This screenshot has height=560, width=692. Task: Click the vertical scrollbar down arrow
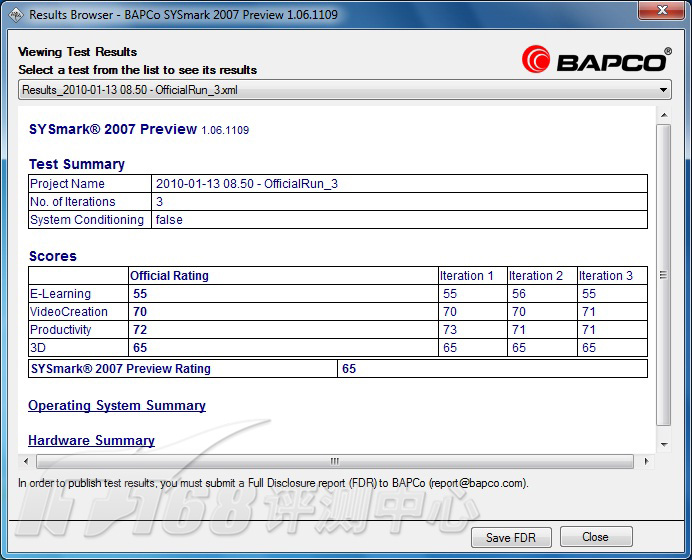click(x=664, y=445)
